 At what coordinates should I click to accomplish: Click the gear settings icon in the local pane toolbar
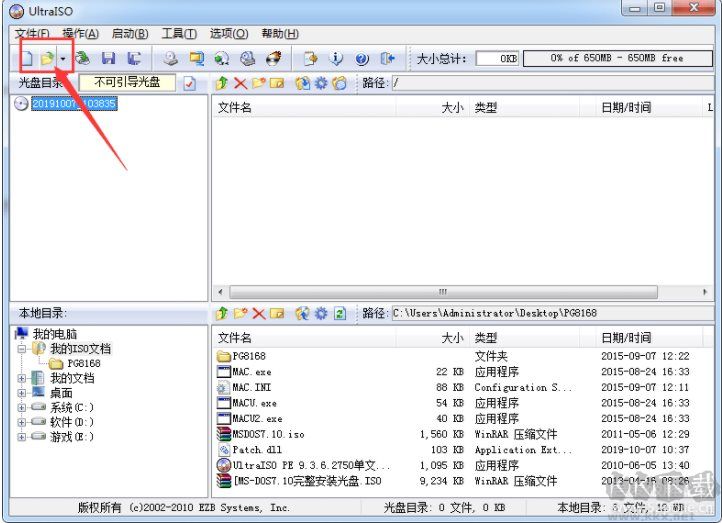click(x=321, y=313)
